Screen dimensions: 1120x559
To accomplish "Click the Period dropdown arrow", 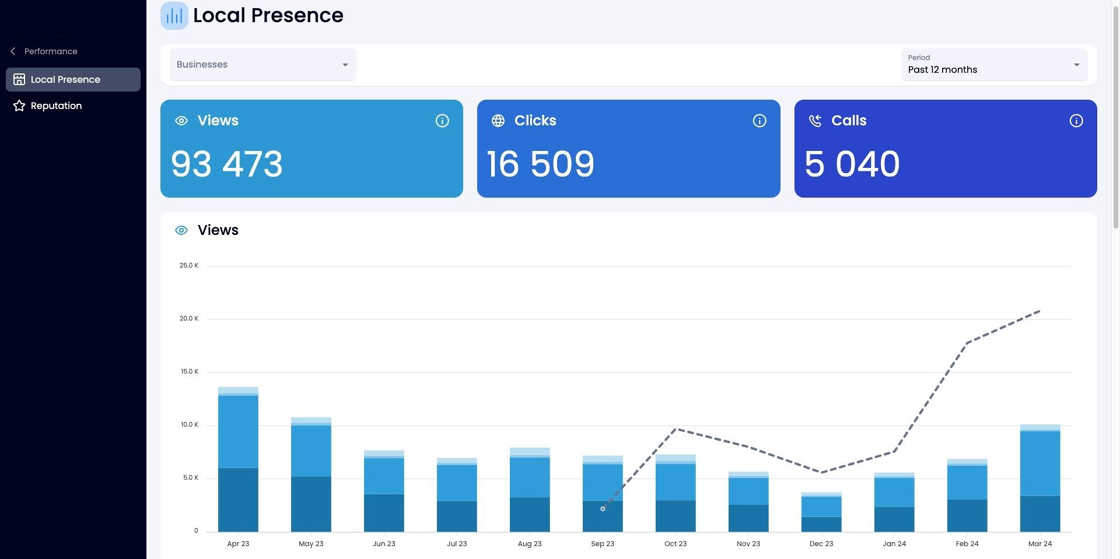I will coord(1076,65).
